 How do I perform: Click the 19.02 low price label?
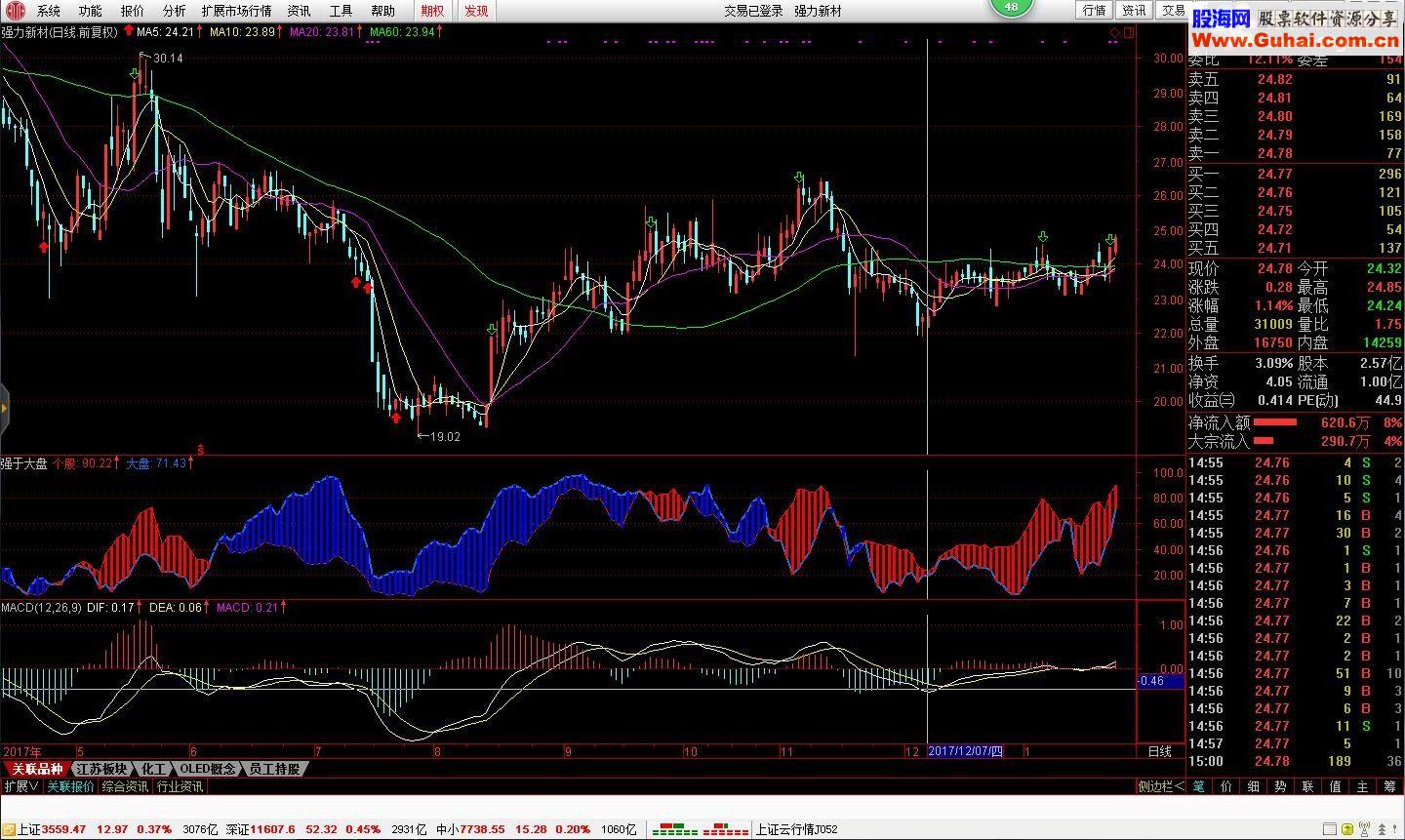click(445, 437)
